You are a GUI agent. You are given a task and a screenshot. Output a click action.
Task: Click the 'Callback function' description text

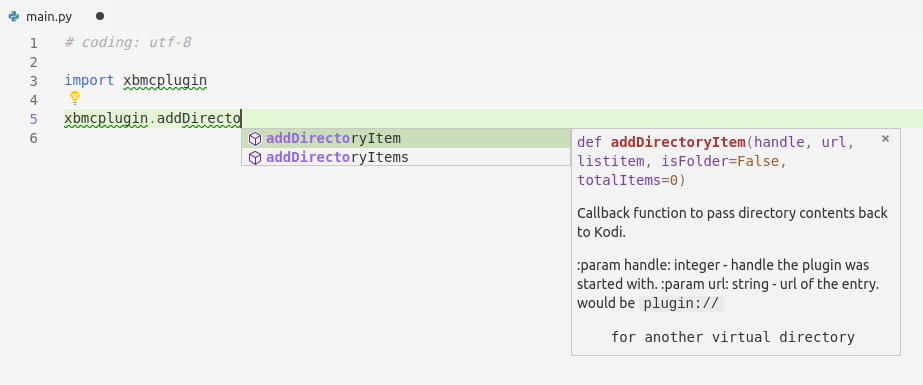tap(732, 222)
